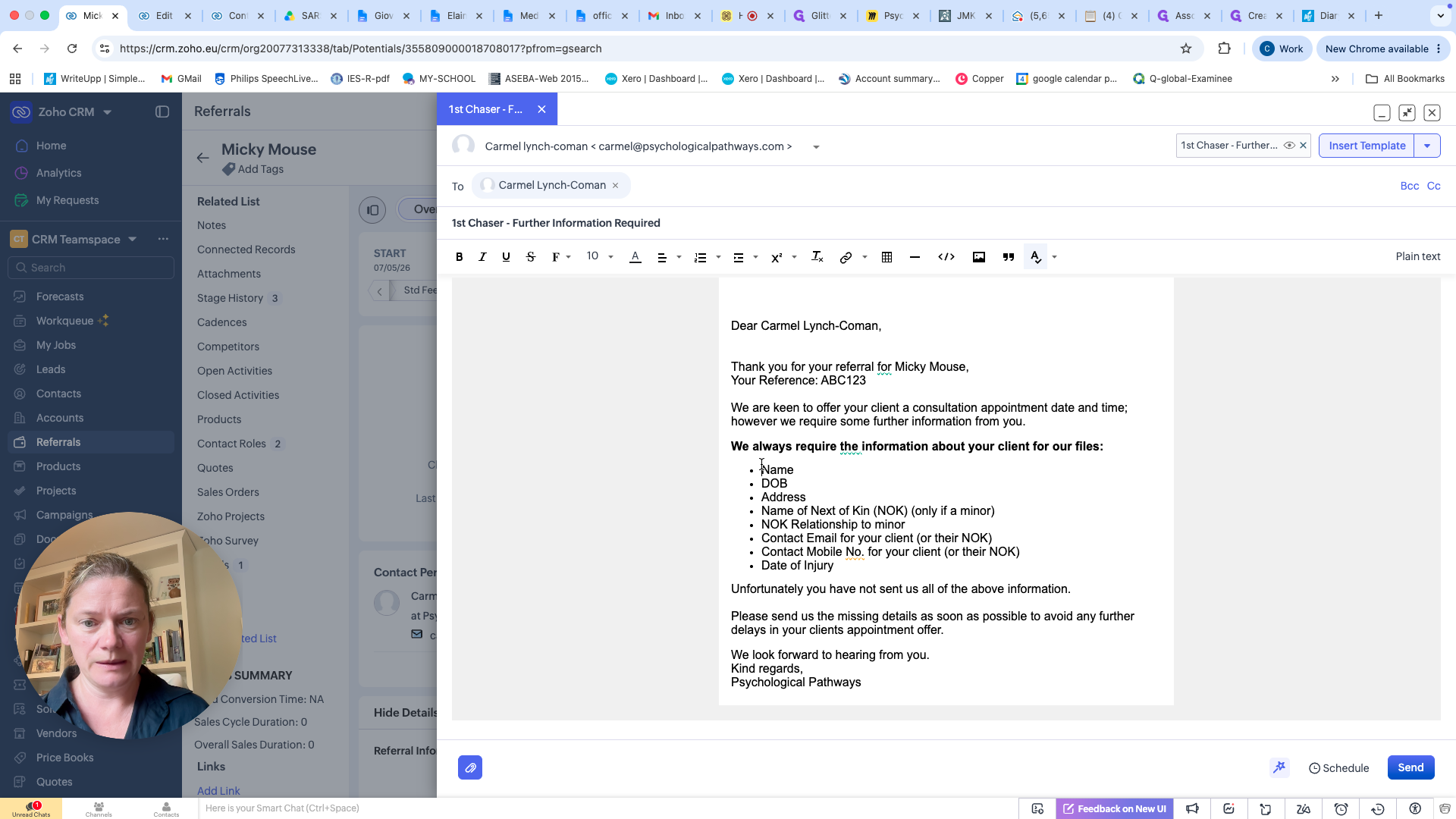The image size is (1456, 819).
Task: Toggle the spell check tool
Action: 1036,257
